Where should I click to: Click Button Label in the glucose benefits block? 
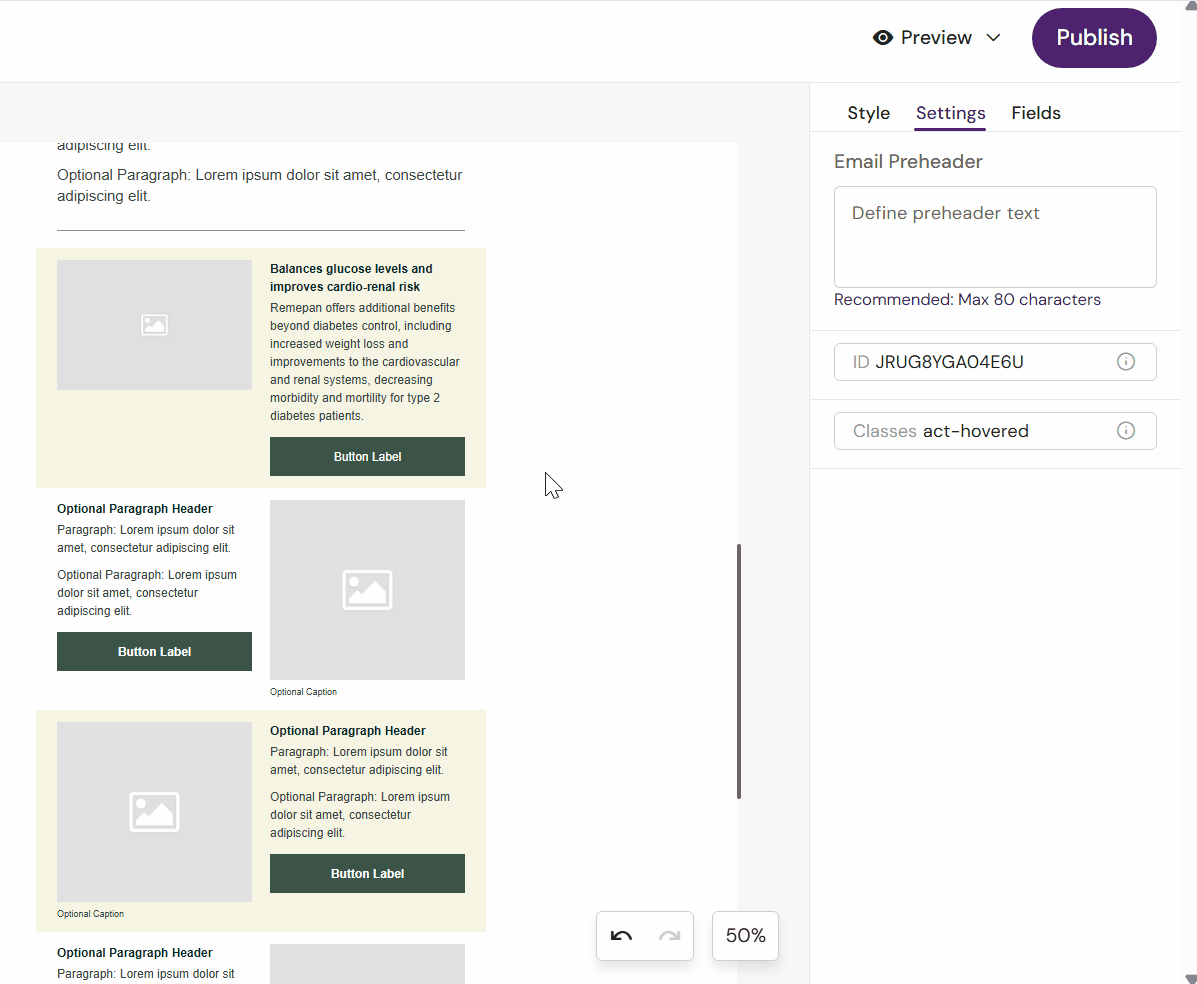click(367, 456)
